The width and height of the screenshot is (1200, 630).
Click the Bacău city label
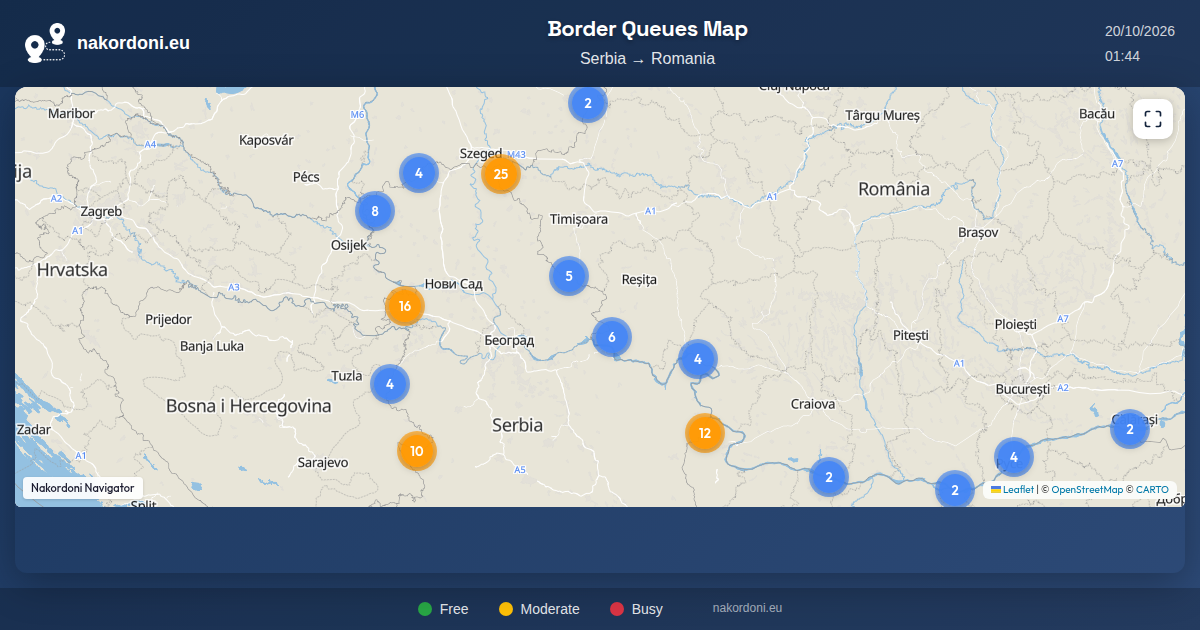pos(1097,114)
